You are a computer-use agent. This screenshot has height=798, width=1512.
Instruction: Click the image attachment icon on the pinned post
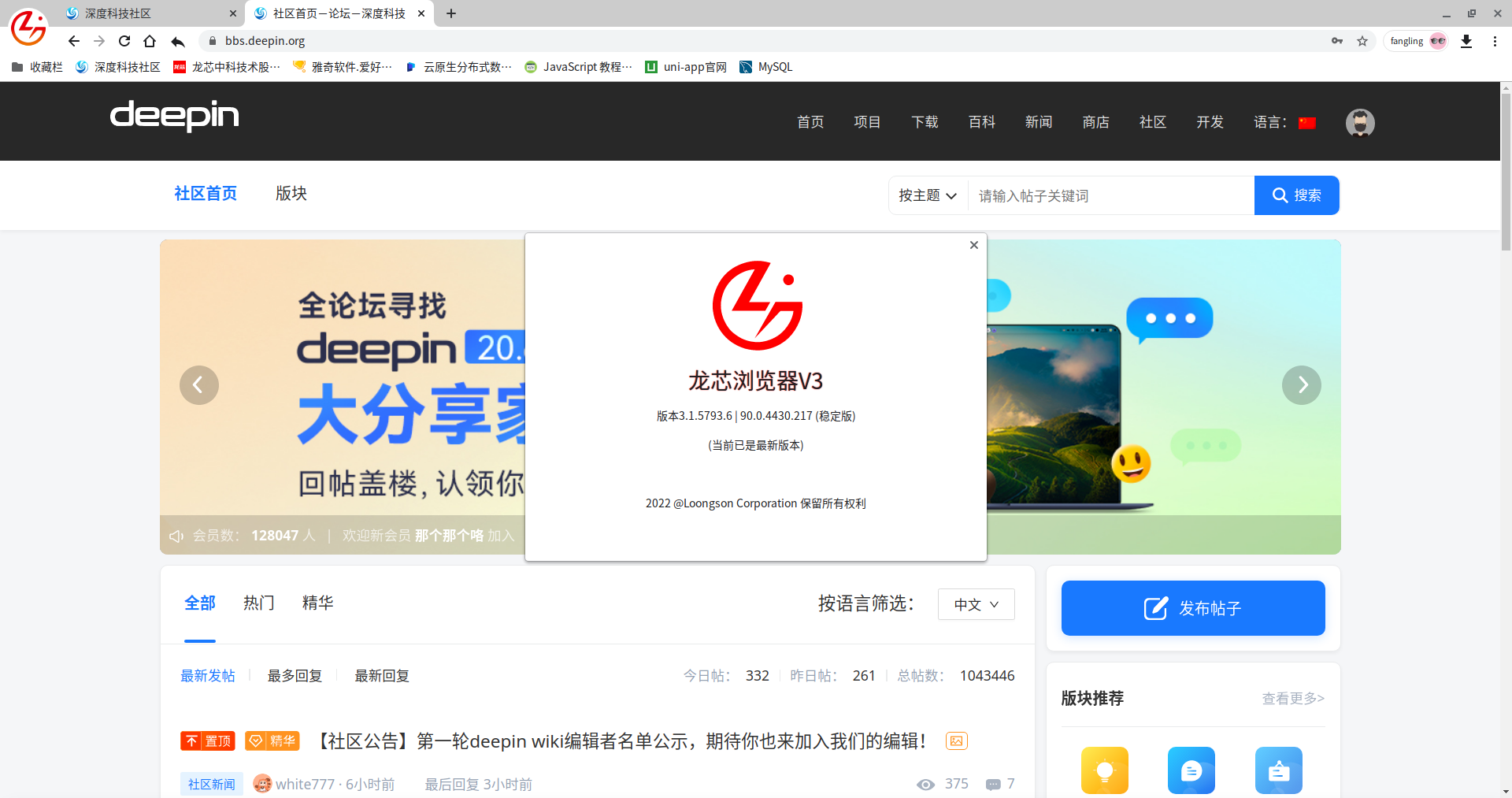957,741
